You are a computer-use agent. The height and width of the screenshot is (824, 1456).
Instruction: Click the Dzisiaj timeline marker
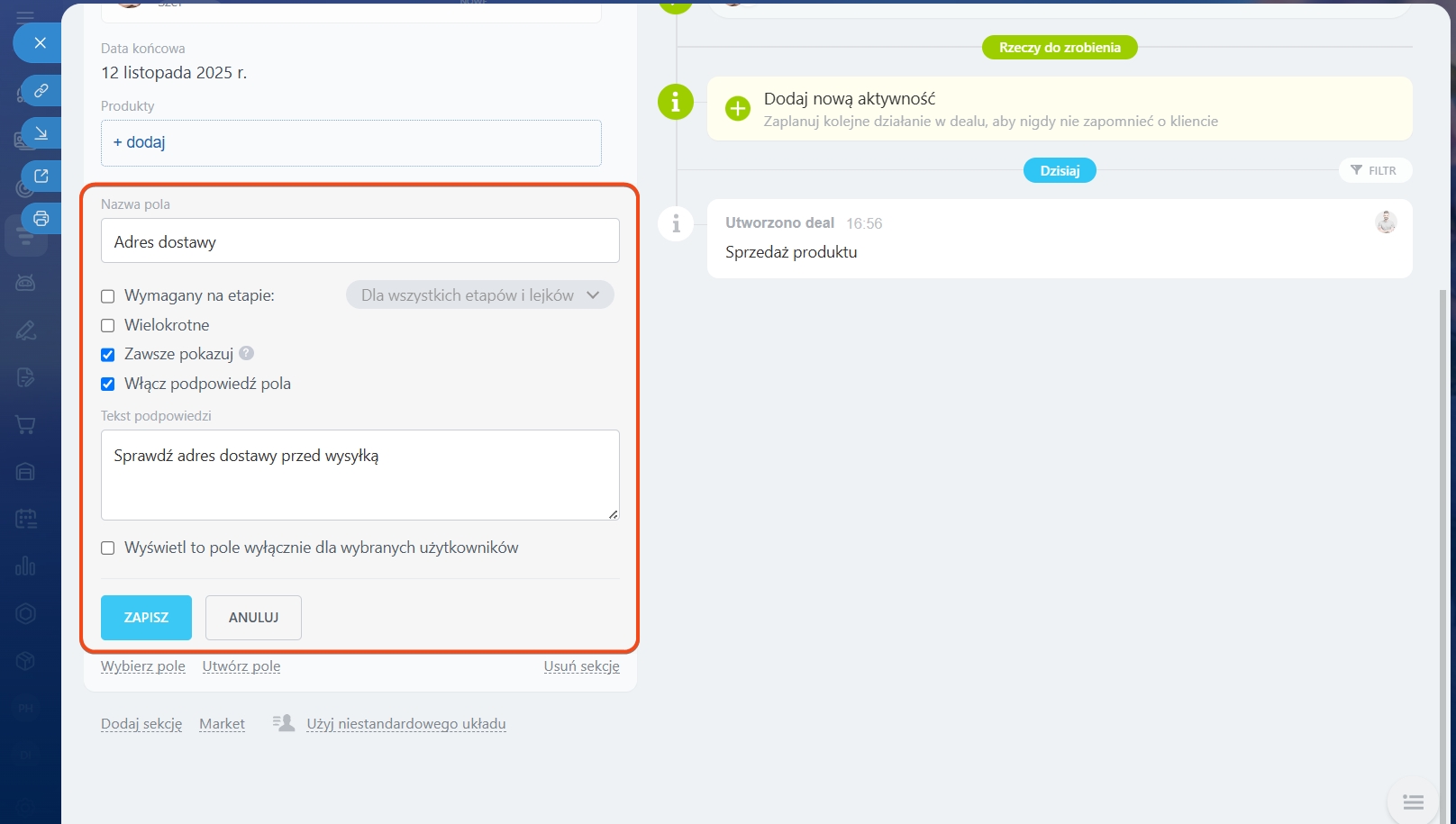(x=1060, y=170)
